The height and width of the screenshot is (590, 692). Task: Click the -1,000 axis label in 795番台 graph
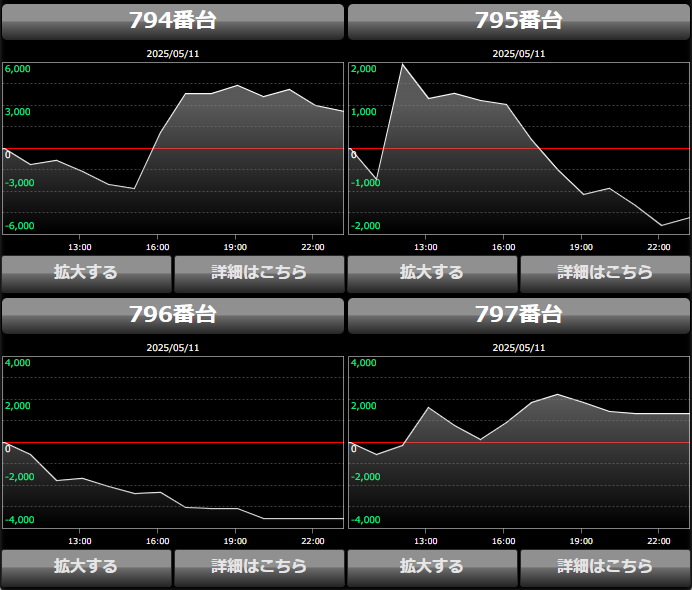tap(365, 183)
